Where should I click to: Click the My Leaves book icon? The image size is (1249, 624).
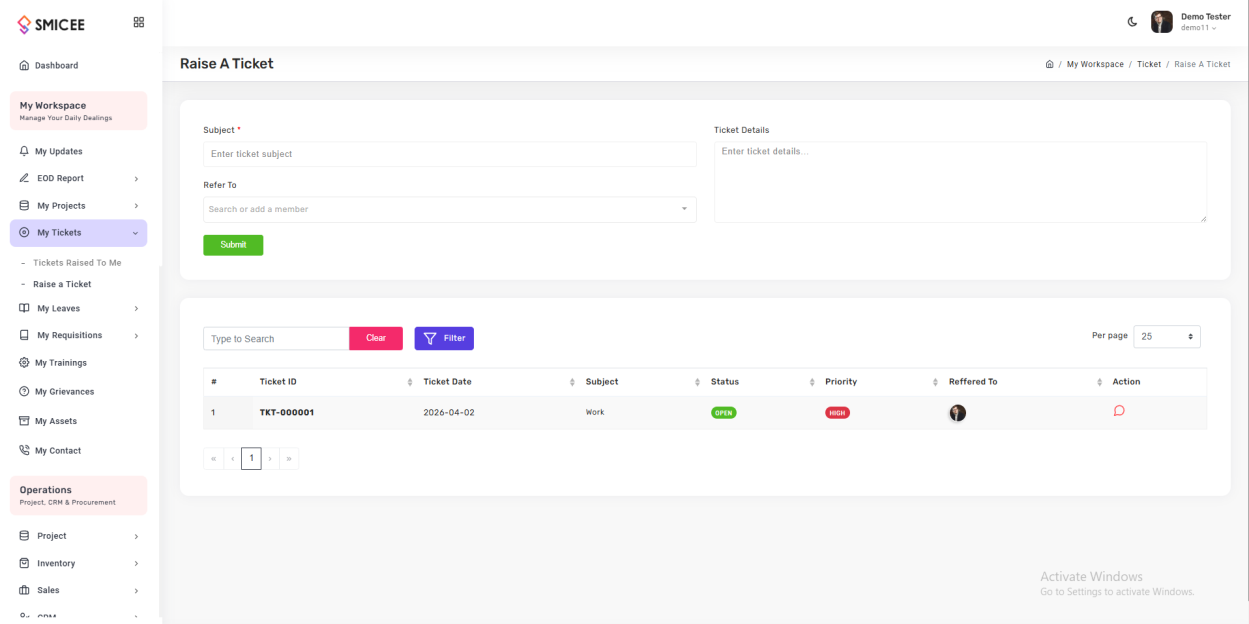click(24, 309)
